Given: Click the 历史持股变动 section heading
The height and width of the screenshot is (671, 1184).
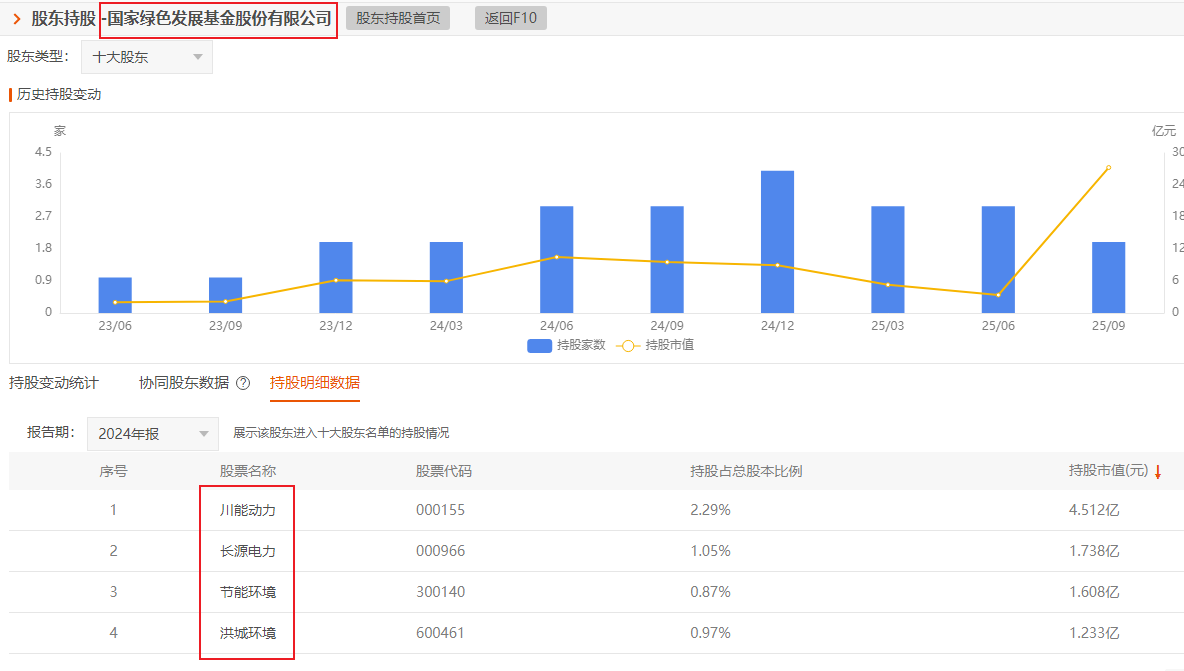Looking at the screenshot, I should (59, 94).
